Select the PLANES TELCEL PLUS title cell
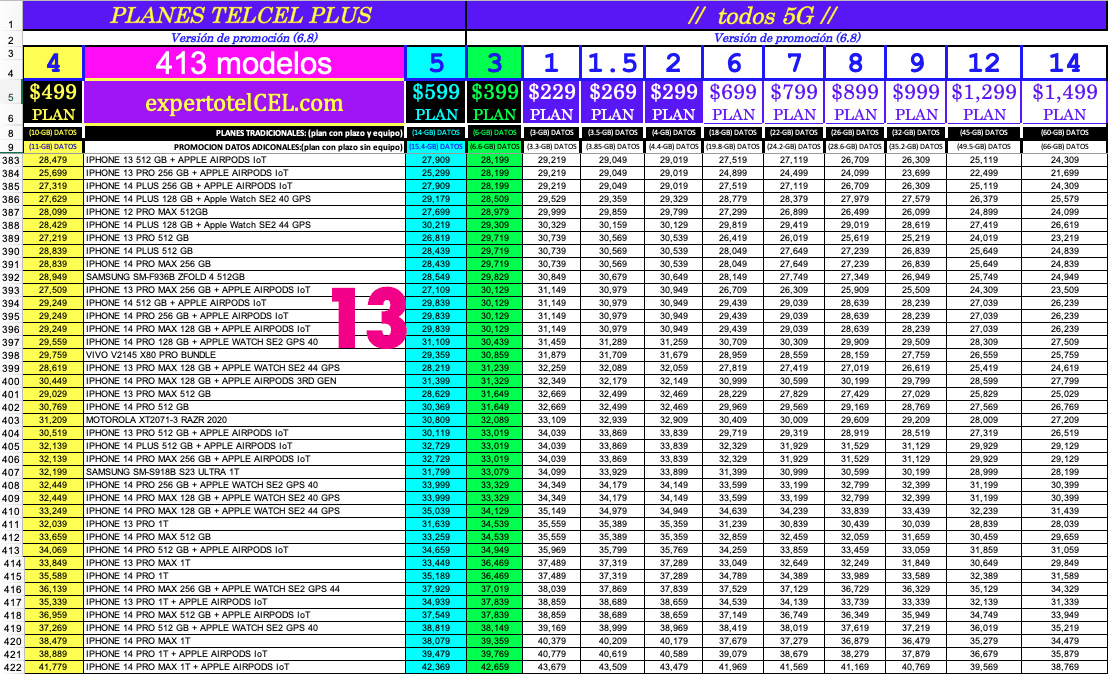1108x674 pixels. tap(244, 15)
